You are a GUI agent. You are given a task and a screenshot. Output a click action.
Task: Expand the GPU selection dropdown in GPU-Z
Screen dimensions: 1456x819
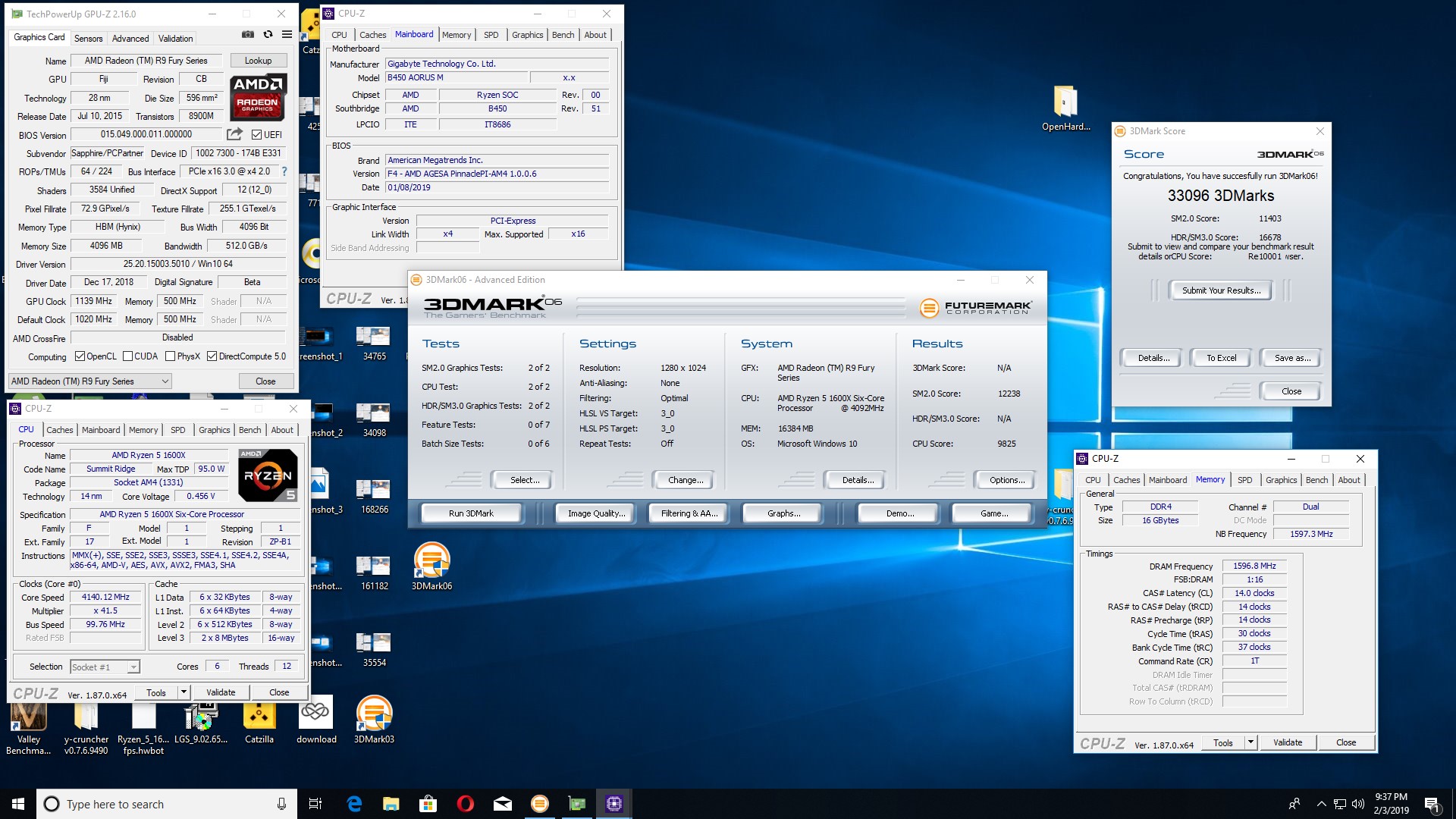165,381
